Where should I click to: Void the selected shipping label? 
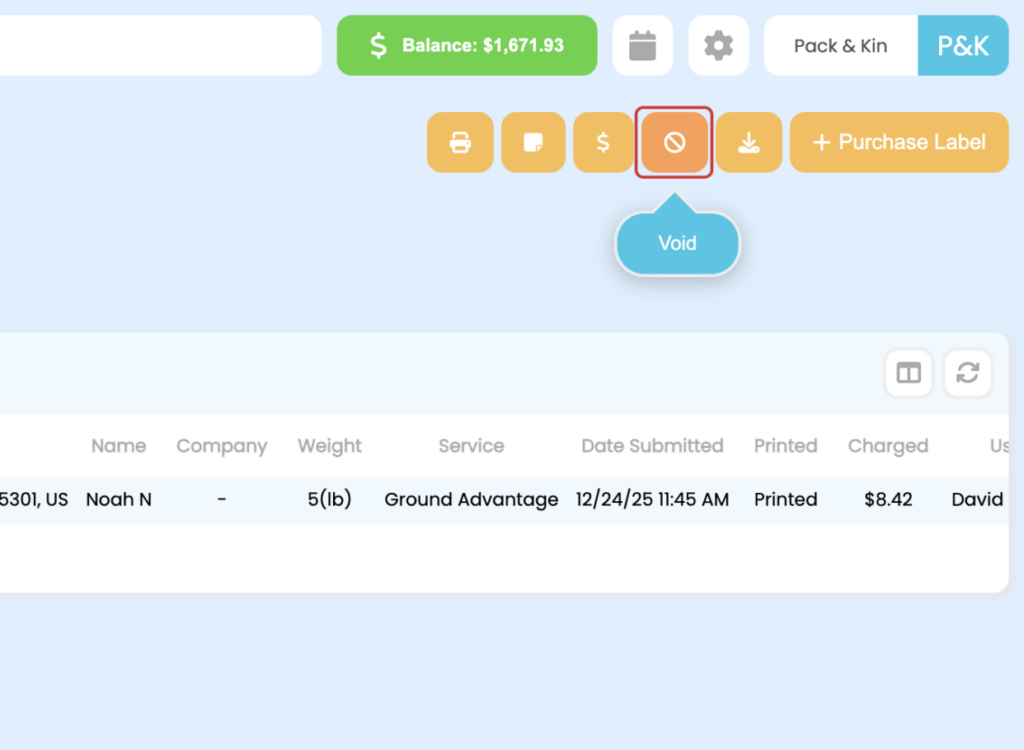click(x=673, y=142)
